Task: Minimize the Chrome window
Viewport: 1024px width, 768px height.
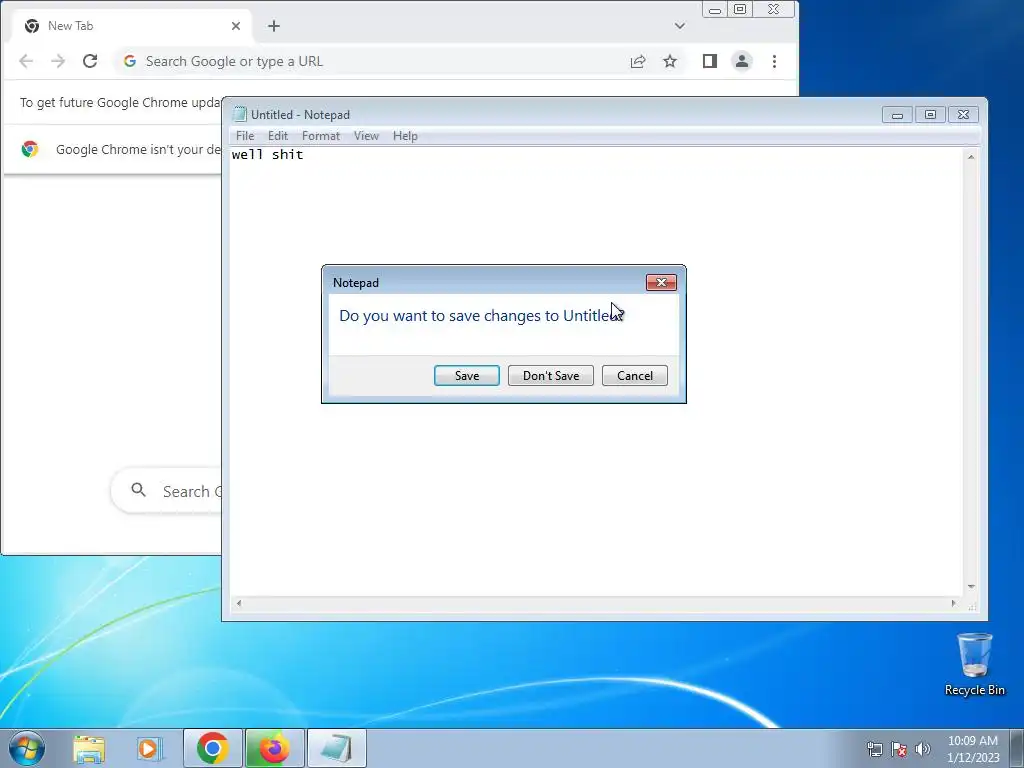Action: 715,10
